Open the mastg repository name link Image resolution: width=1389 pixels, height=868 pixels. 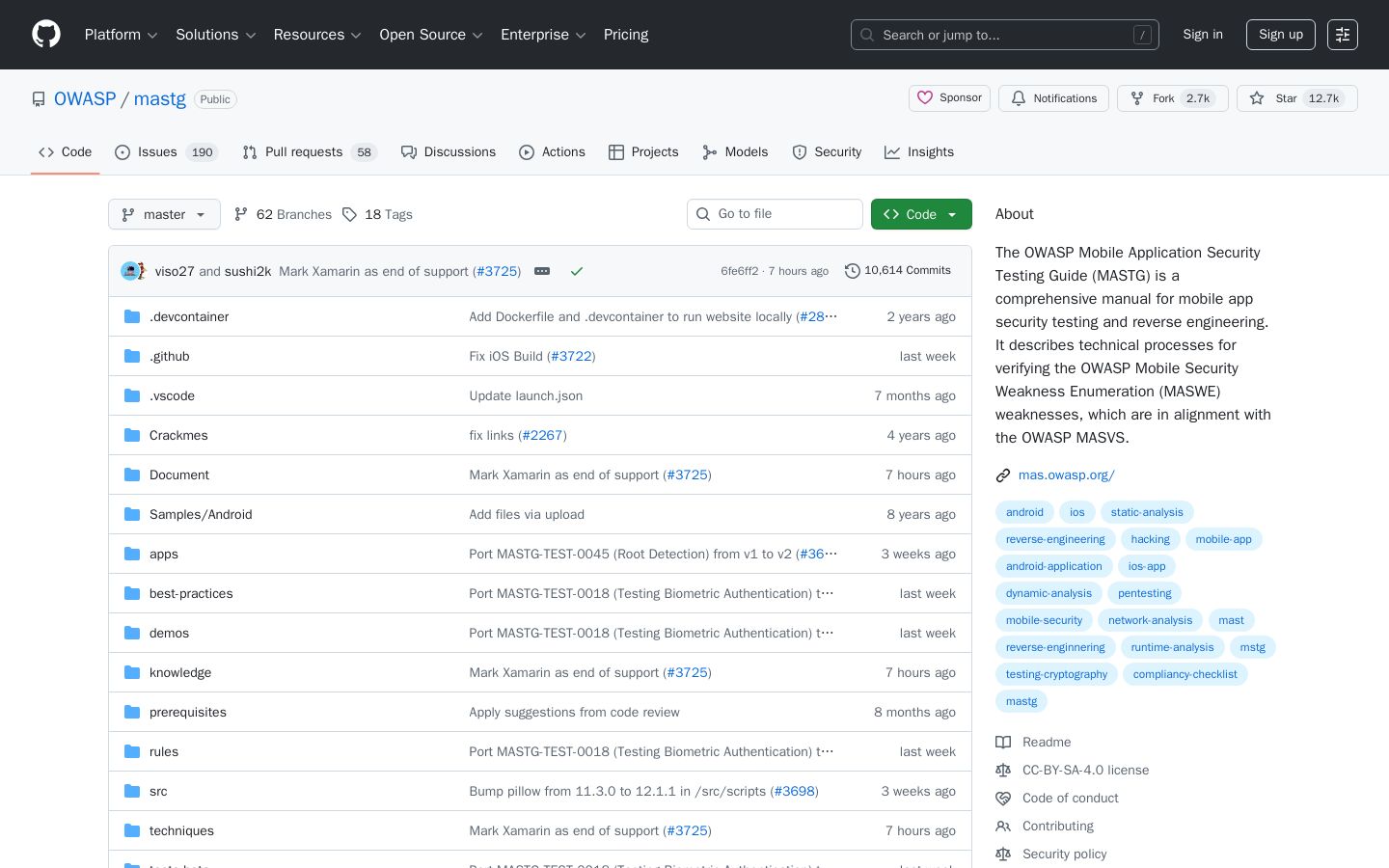click(x=160, y=98)
